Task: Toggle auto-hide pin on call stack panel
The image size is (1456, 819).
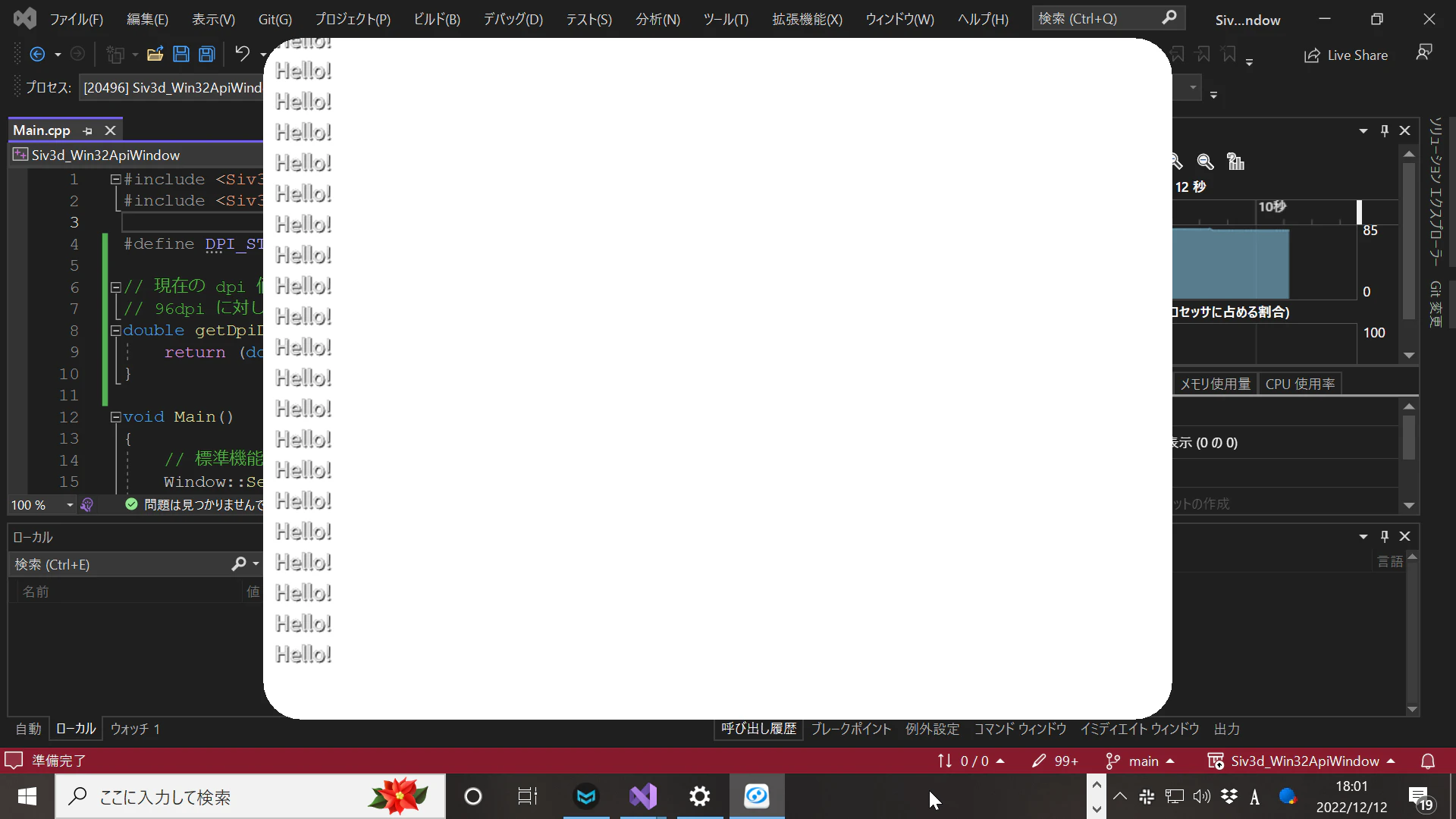Action: pyautogui.click(x=1385, y=536)
